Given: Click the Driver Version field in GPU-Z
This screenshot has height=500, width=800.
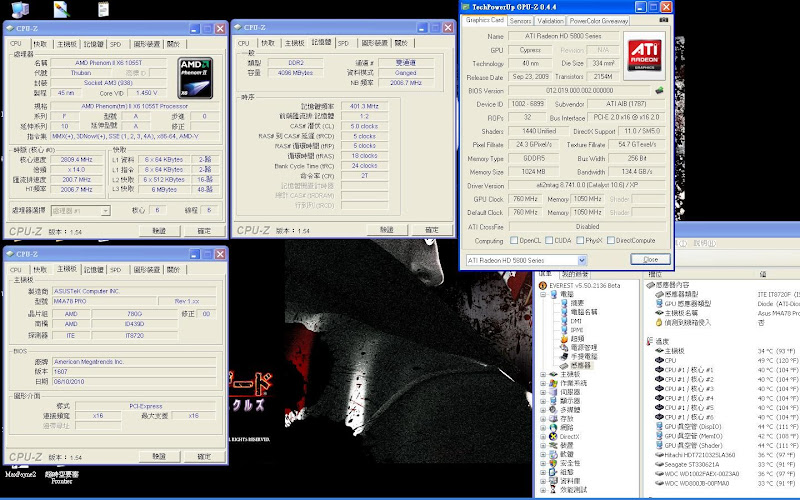Looking at the screenshot, I should (x=587, y=185).
